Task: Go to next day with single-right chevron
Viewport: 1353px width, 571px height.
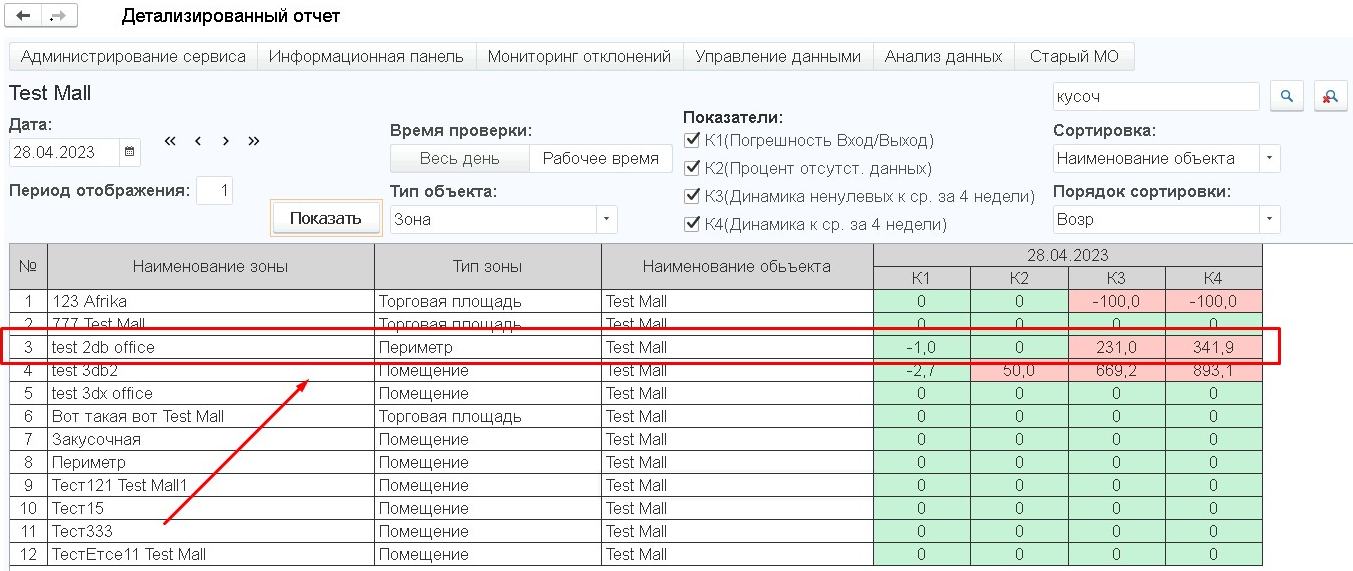Action: (x=226, y=141)
